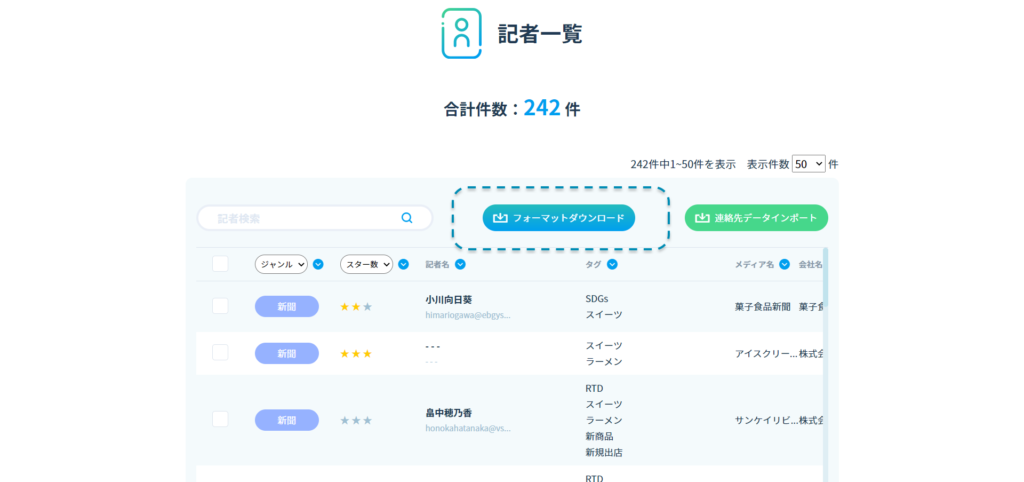Click the 連絡先データインポート button
Image resolution: width=1024 pixels, height=482 pixels.
point(756,218)
